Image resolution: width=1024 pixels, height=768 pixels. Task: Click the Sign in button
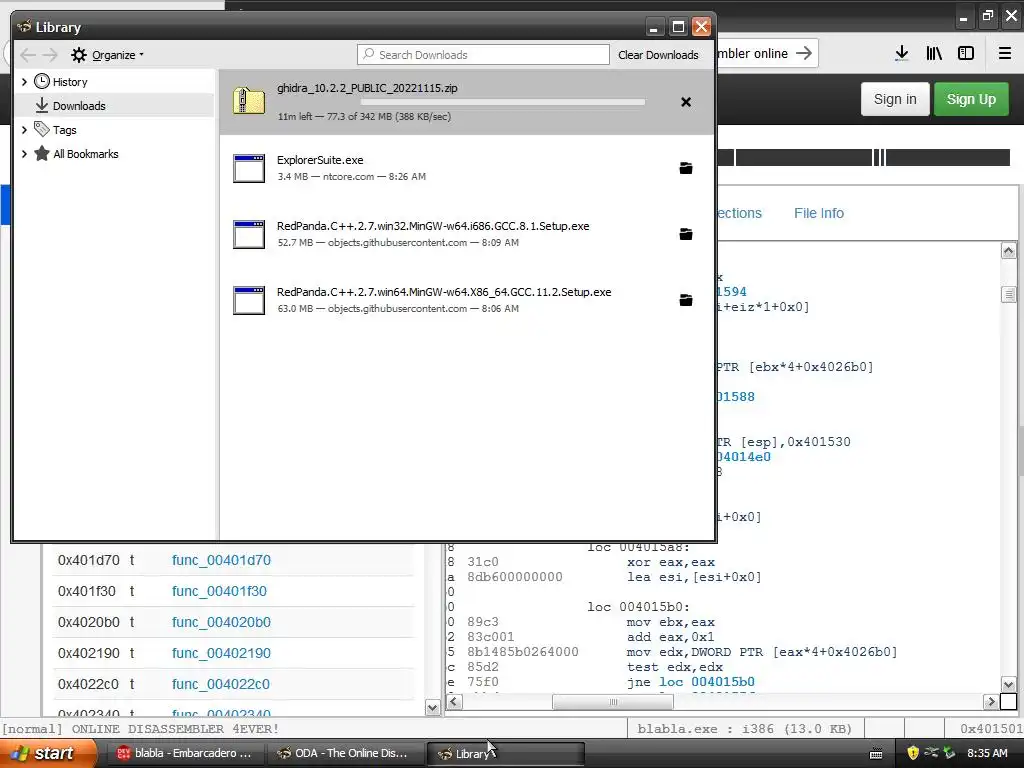click(895, 99)
